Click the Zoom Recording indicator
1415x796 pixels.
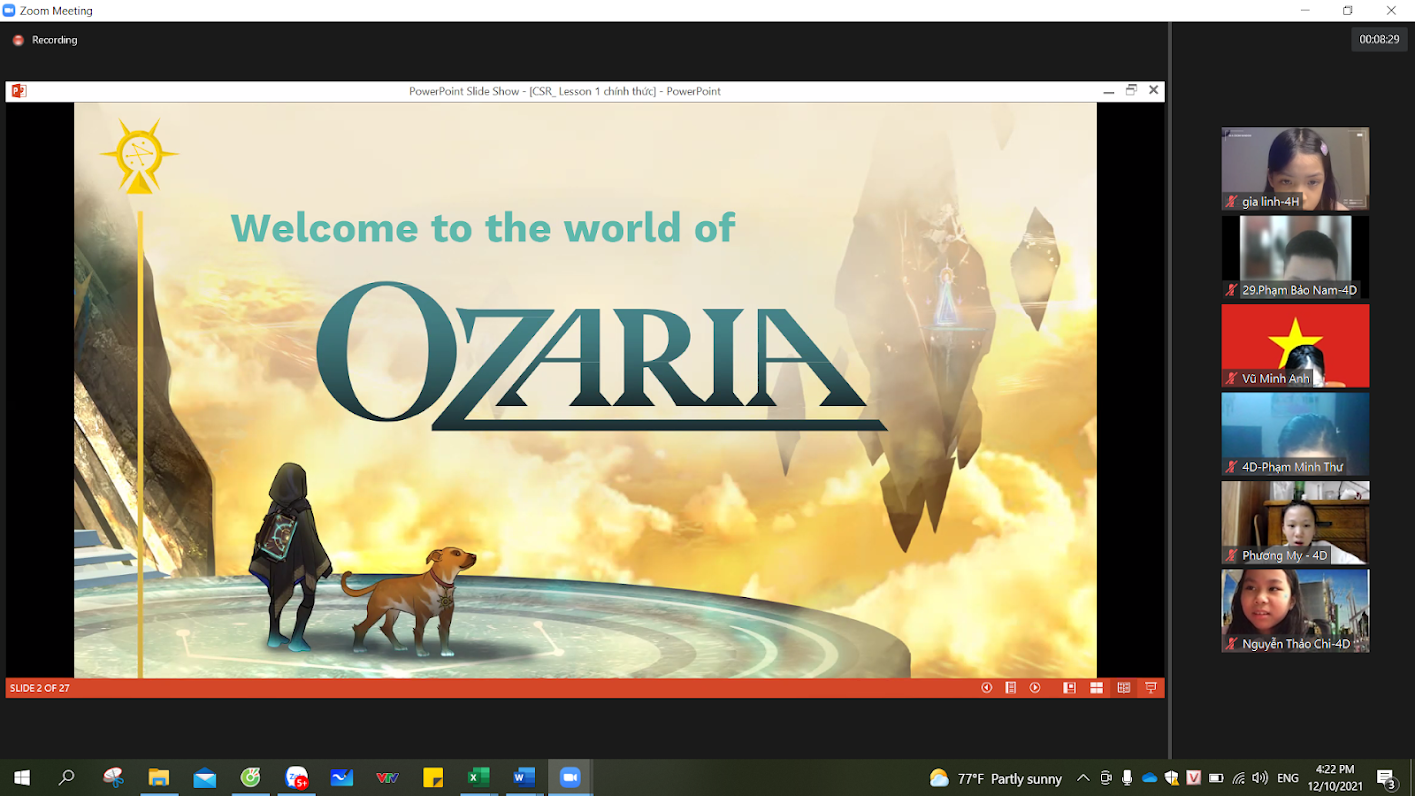(x=45, y=40)
